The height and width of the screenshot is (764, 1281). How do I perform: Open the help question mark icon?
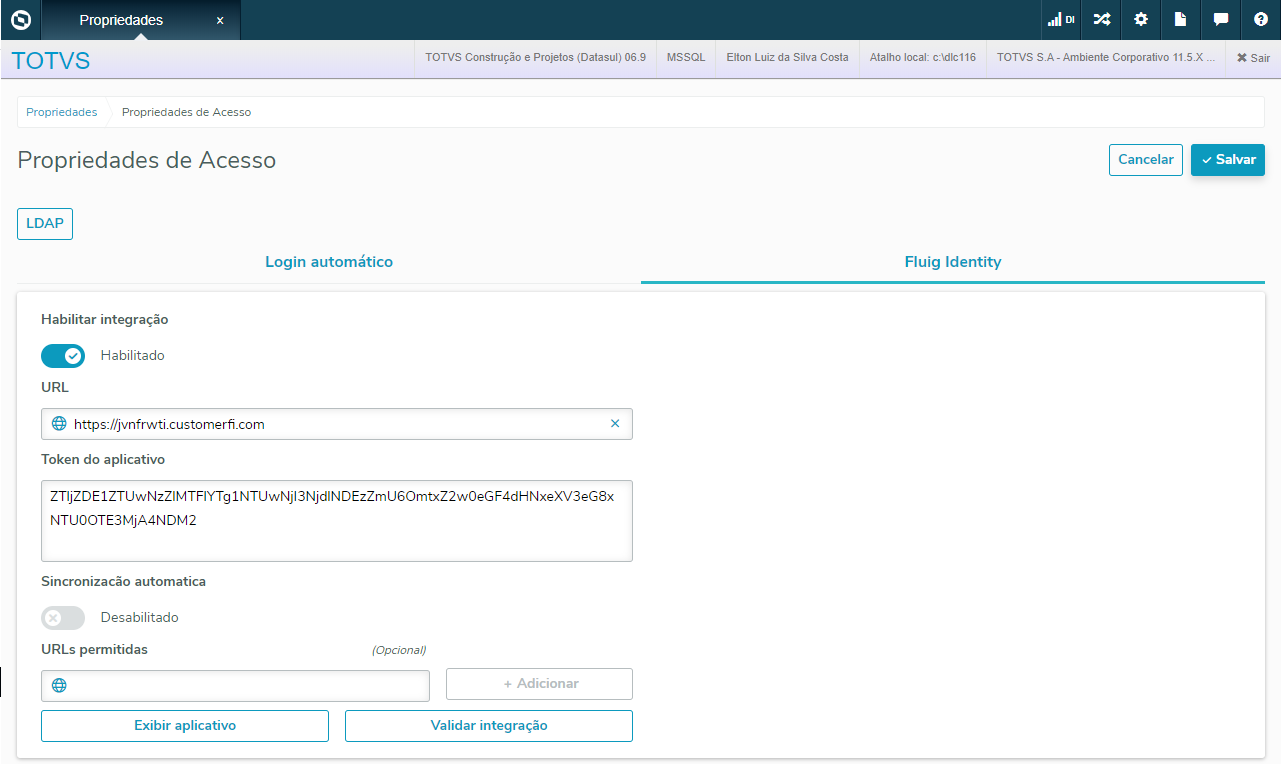pyautogui.click(x=1261, y=20)
